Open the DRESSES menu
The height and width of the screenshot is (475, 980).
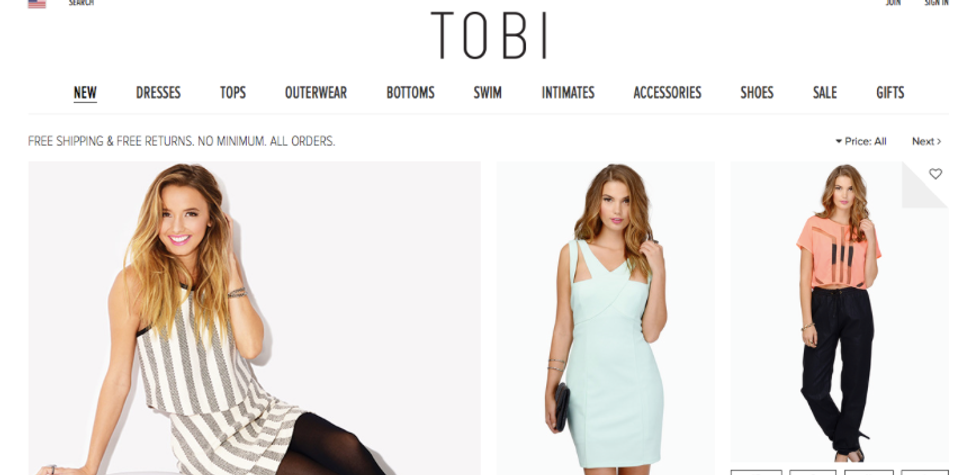click(158, 93)
